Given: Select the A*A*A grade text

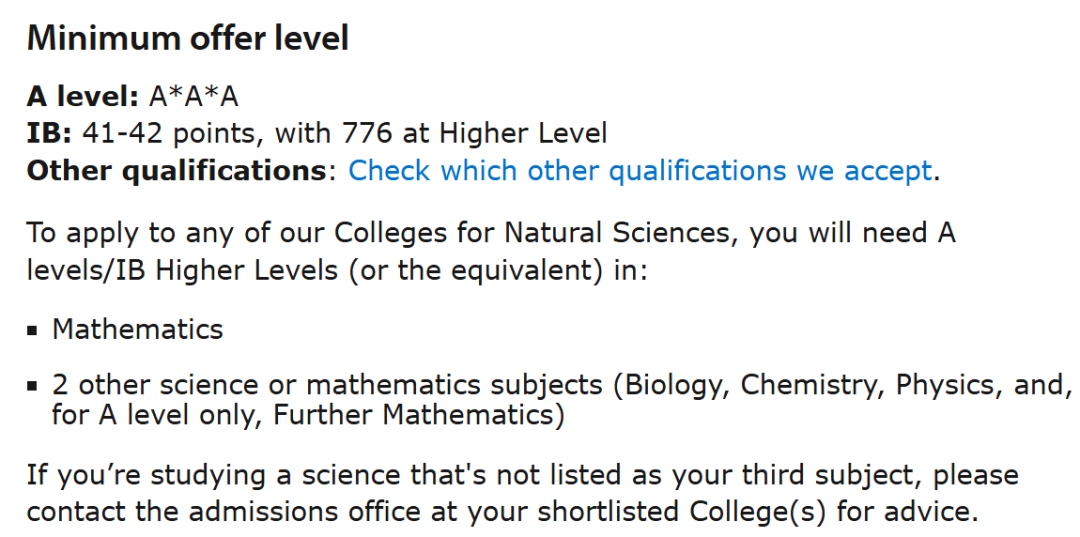Looking at the screenshot, I should (x=193, y=97).
